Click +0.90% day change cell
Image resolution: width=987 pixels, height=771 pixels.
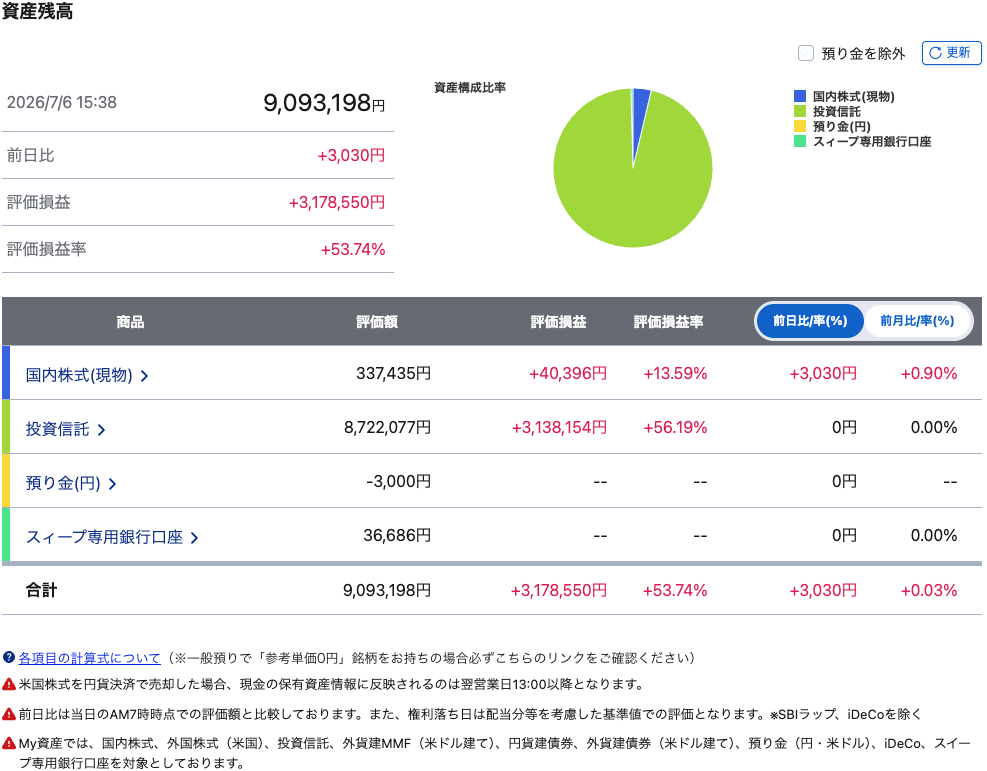pyautogui.click(x=928, y=374)
